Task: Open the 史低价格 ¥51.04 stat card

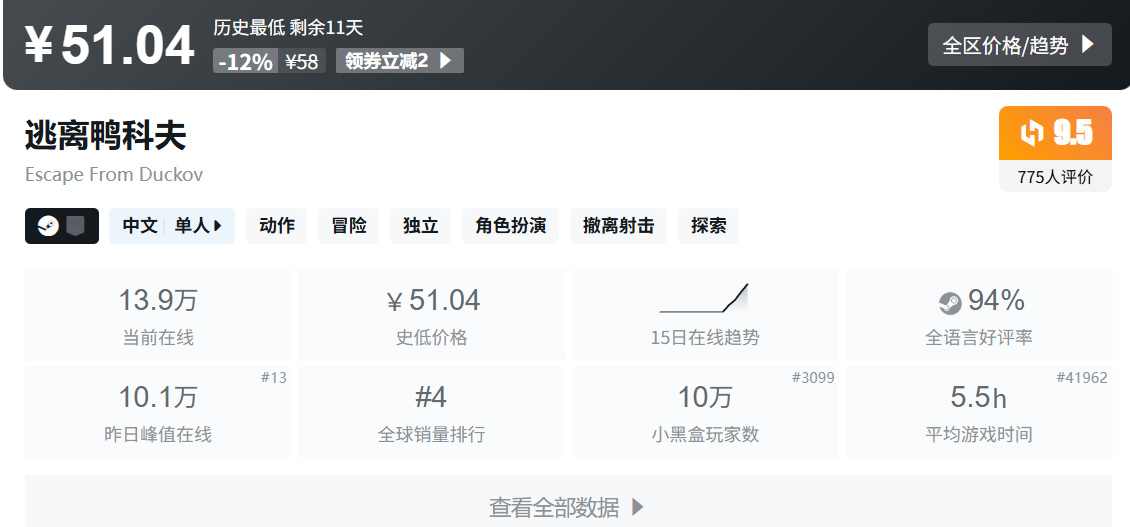Action: point(431,315)
